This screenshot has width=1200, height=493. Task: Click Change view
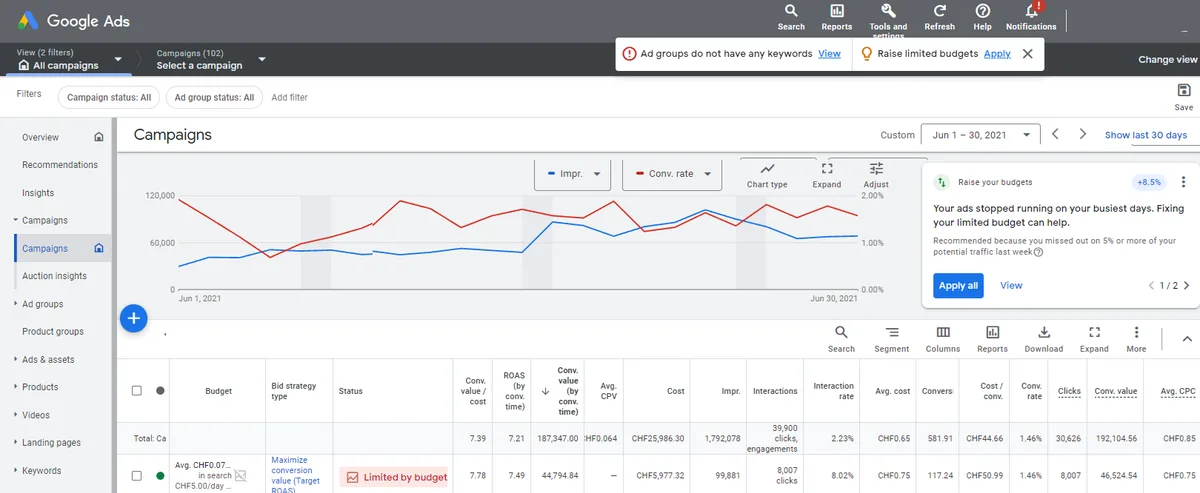(1168, 60)
